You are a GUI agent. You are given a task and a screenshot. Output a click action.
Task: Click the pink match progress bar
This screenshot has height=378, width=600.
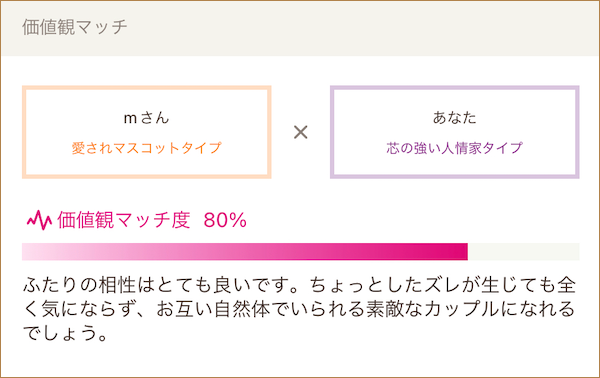click(x=245, y=251)
